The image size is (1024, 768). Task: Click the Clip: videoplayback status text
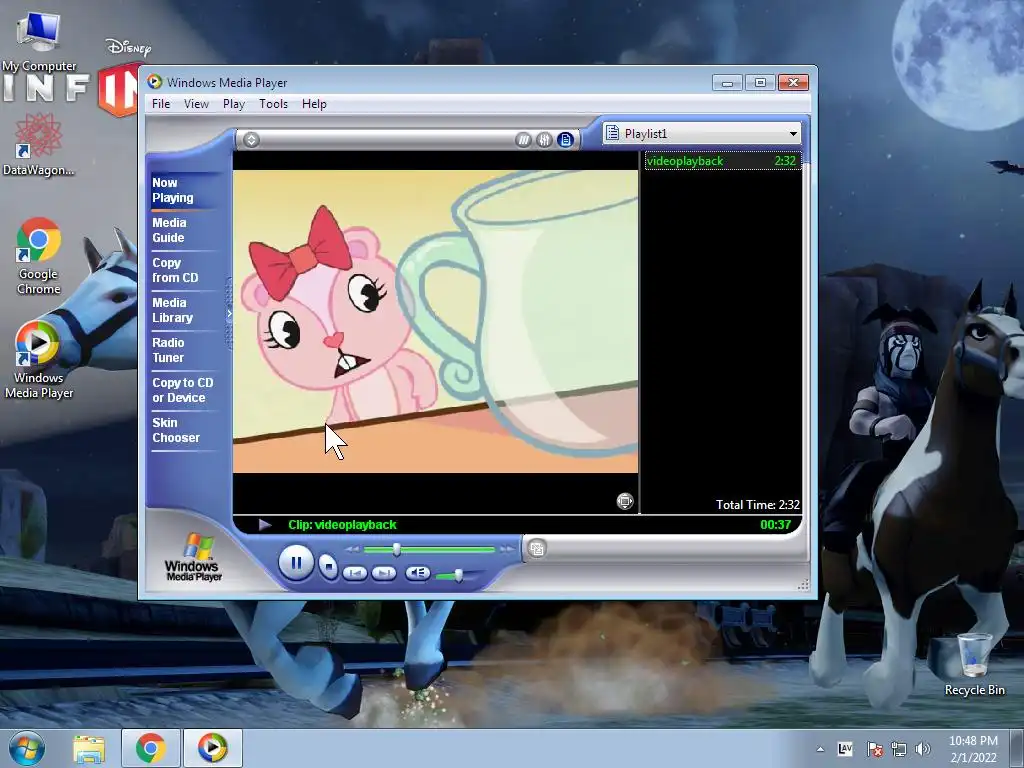tap(342, 524)
